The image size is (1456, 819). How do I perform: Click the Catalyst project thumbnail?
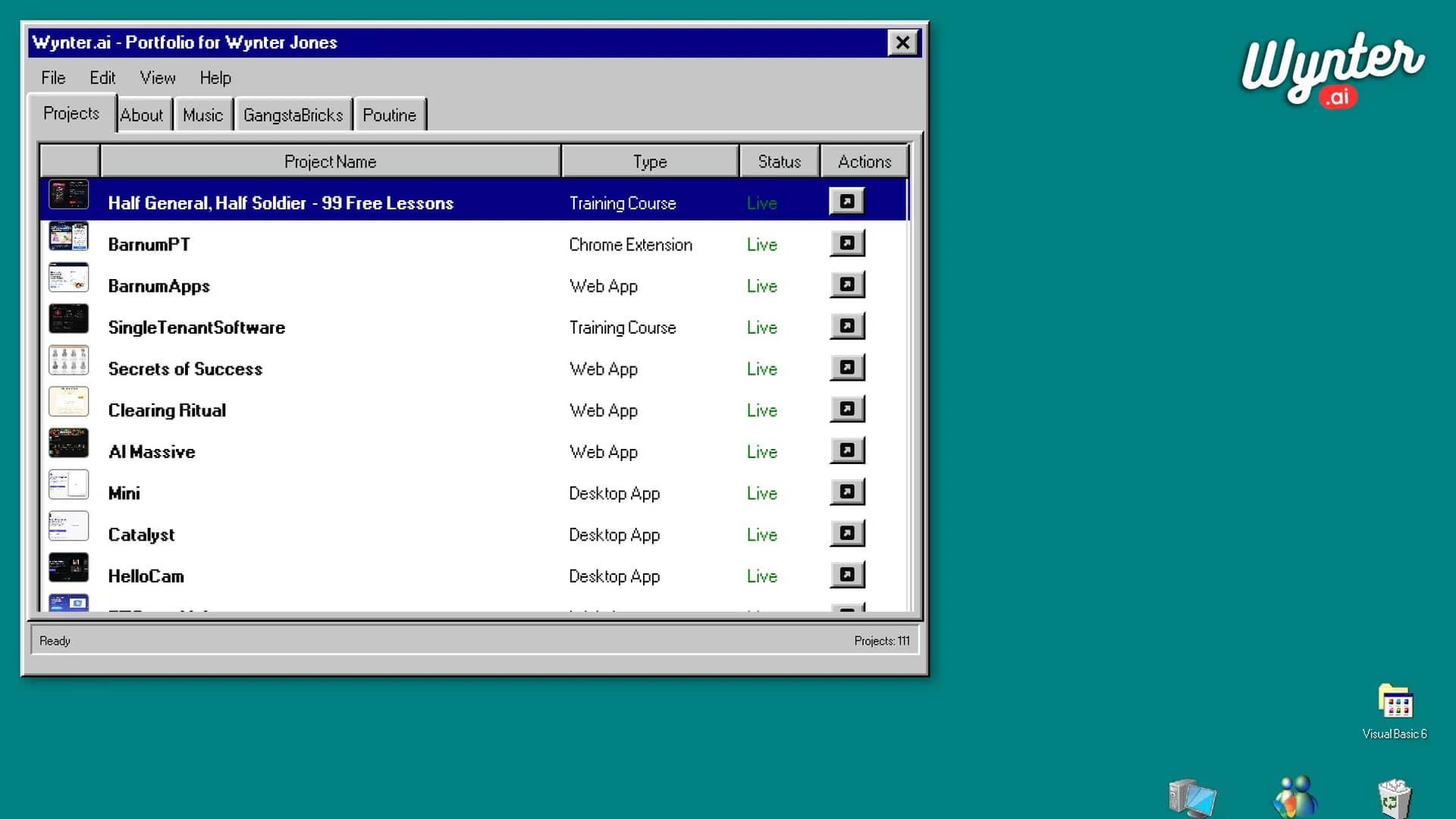[x=68, y=526]
